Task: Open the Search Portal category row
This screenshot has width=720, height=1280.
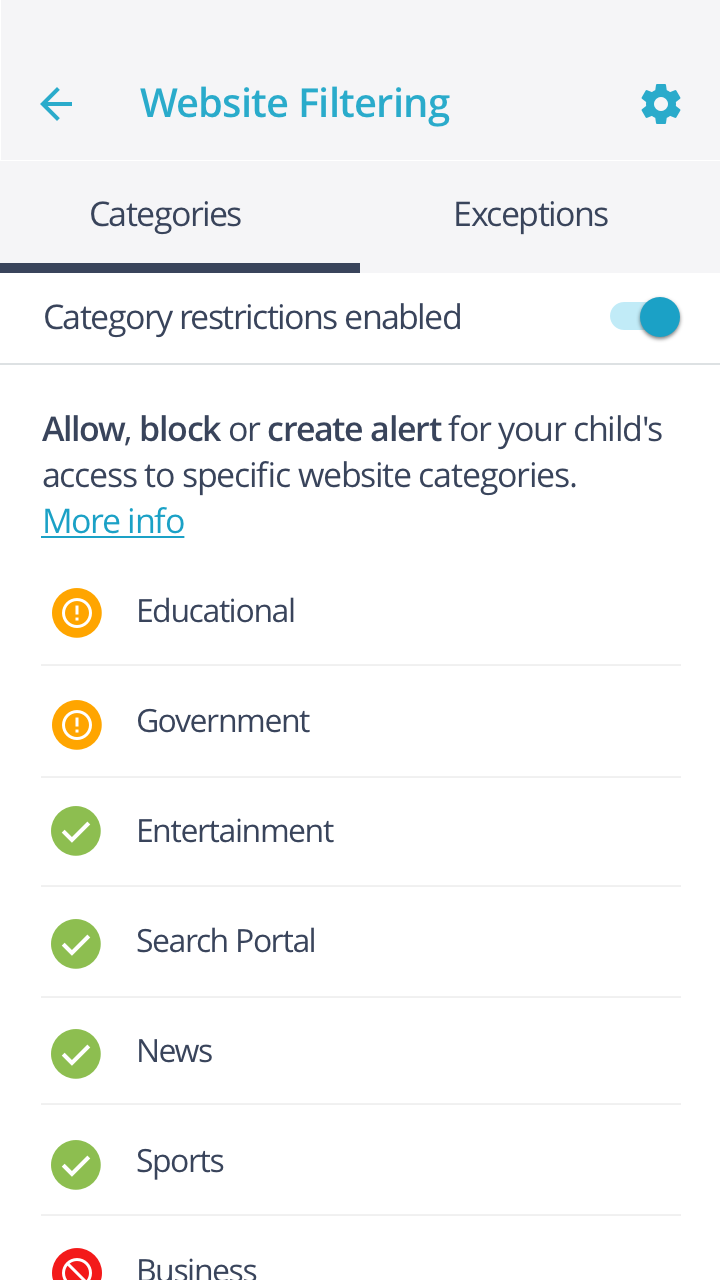Action: click(x=360, y=941)
